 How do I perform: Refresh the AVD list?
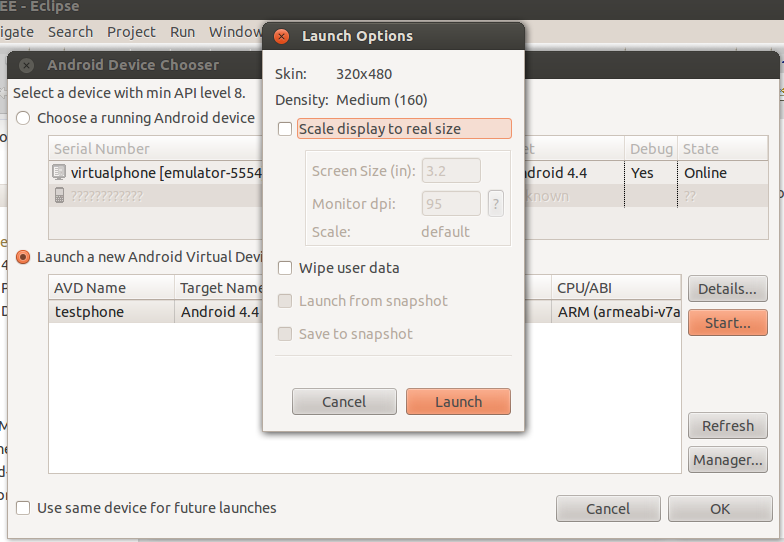tap(728, 426)
